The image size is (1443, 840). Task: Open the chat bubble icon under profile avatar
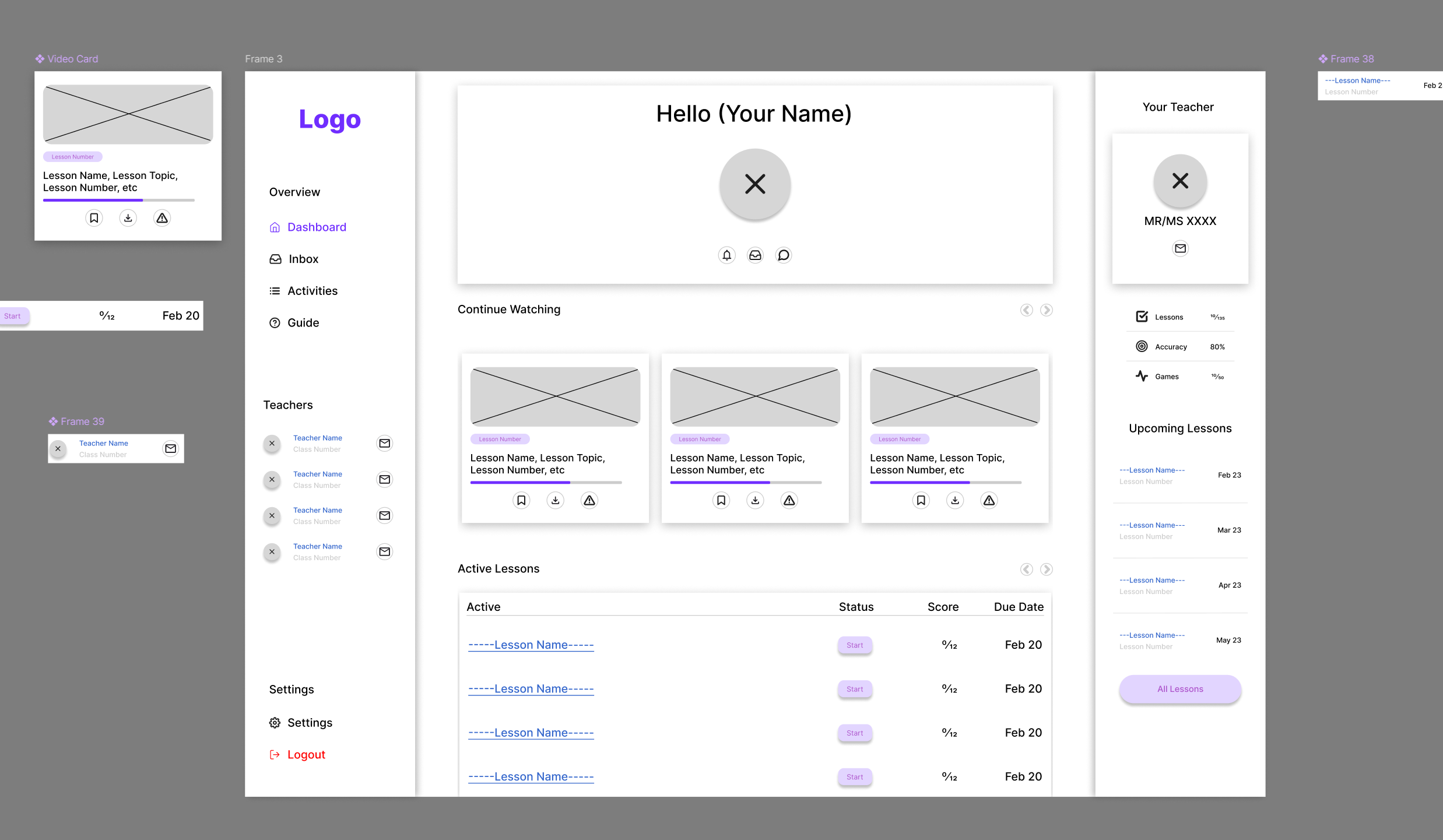(784, 255)
